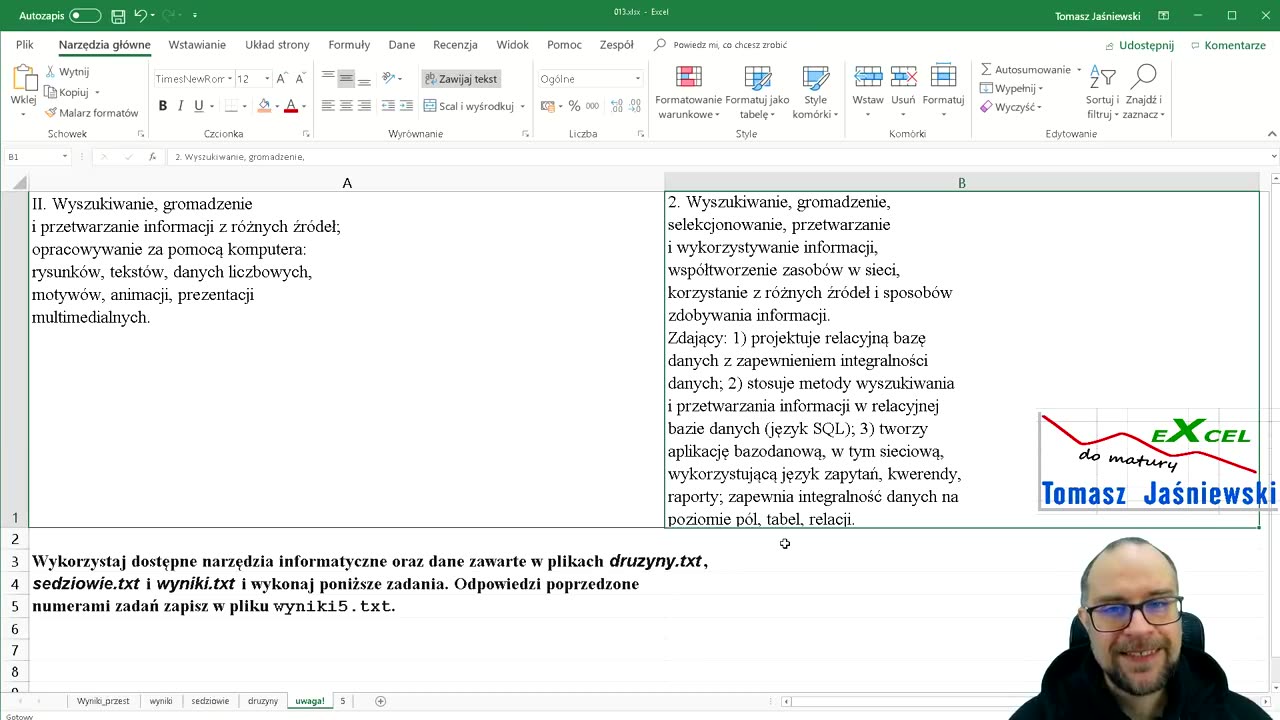This screenshot has height=720, width=1280.
Task: Decrease indent
Action: tap(388, 106)
